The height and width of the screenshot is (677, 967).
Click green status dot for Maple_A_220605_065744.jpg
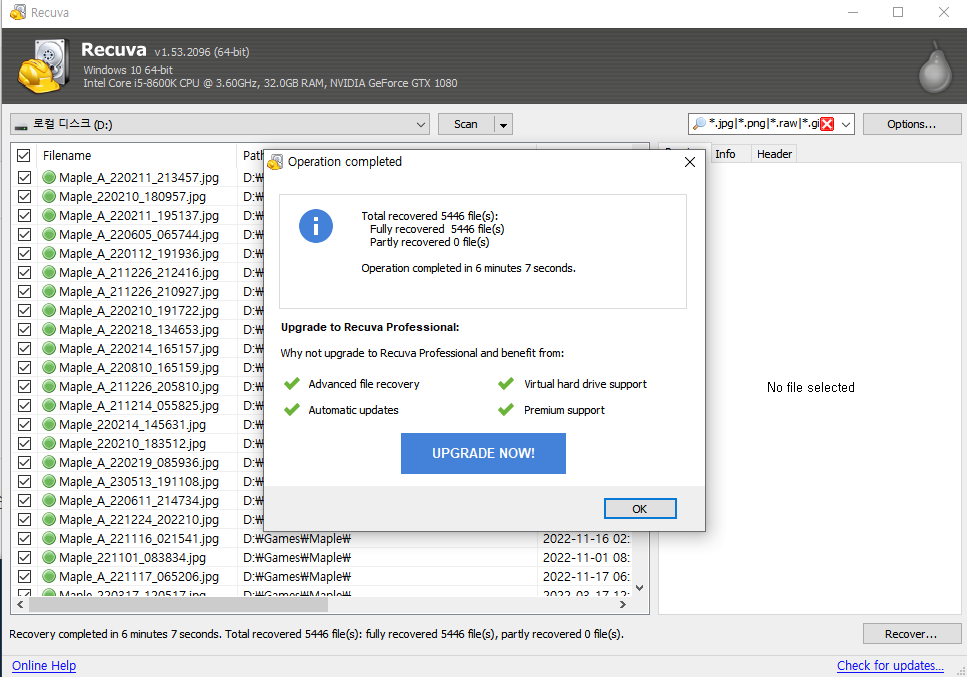click(49, 234)
